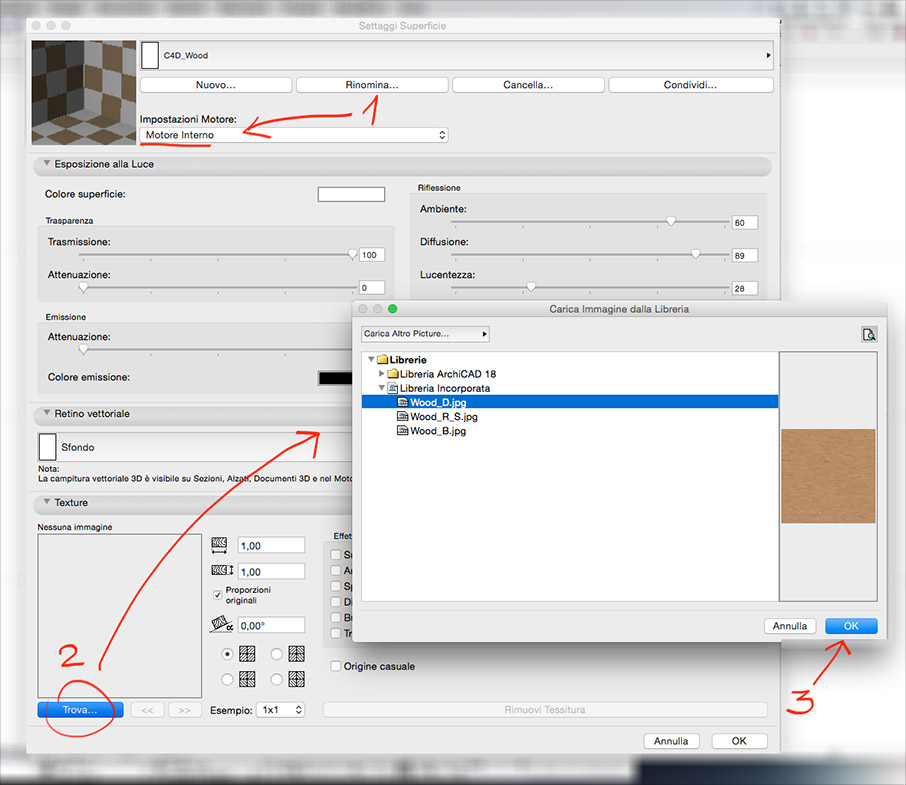This screenshot has height=785, width=906.
Task: Click the Libreria ArchiCAD 18 folder icon
Action: 393,373
